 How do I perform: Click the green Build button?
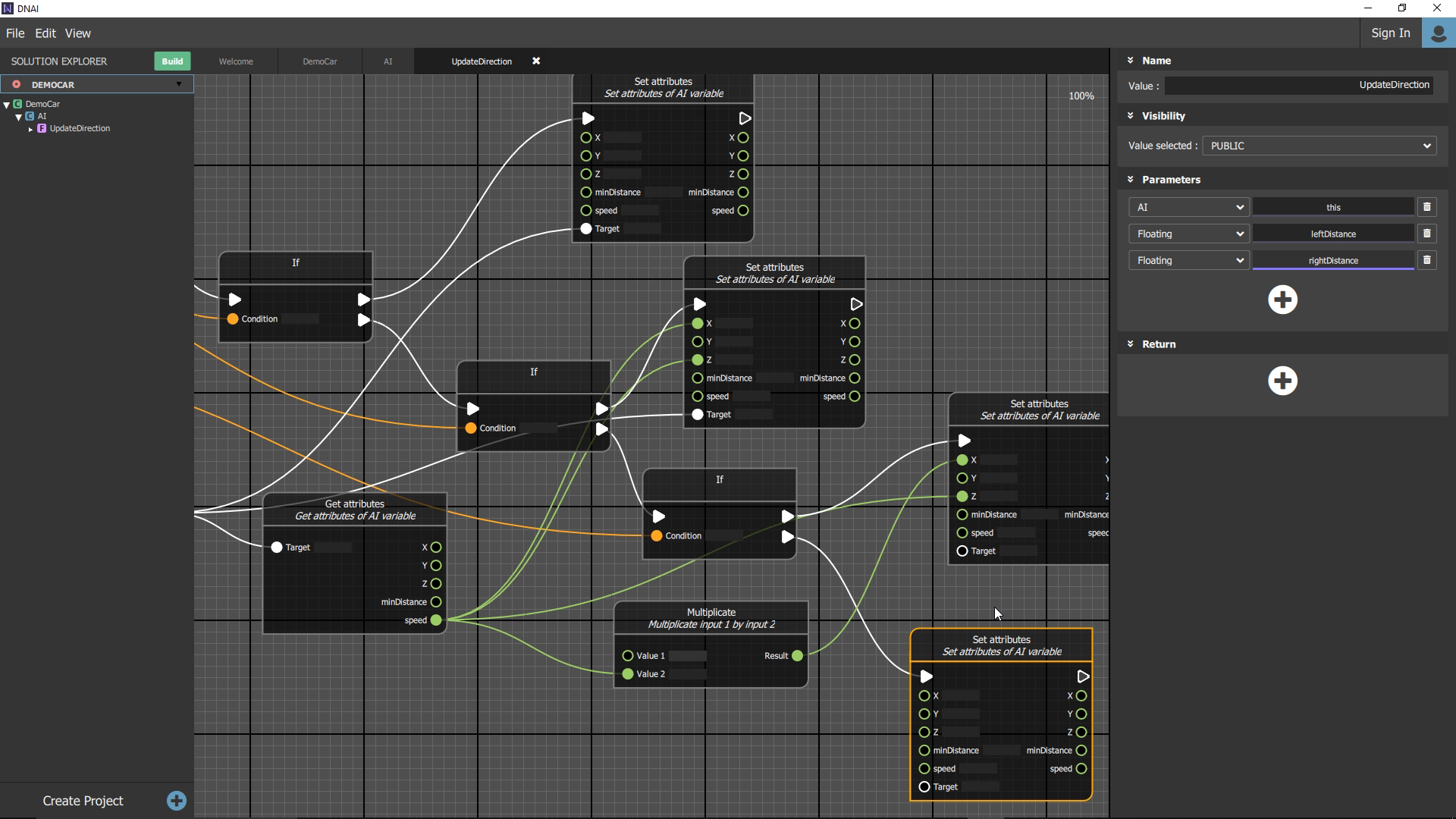point(172,61)
